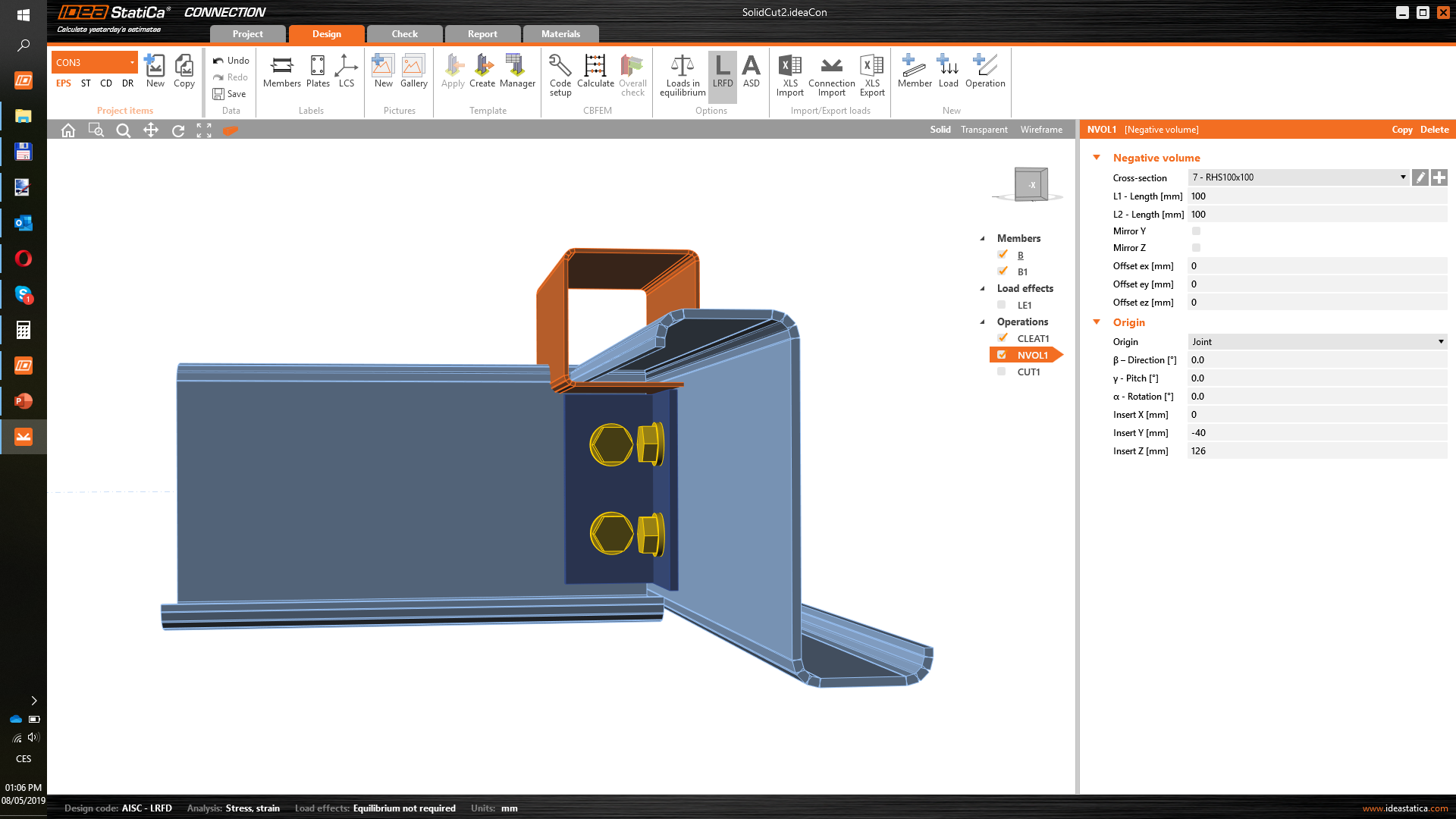This screenshot has width=1456, height=819.
Task: Expand the Operations tree item
Action: (982, 321)
